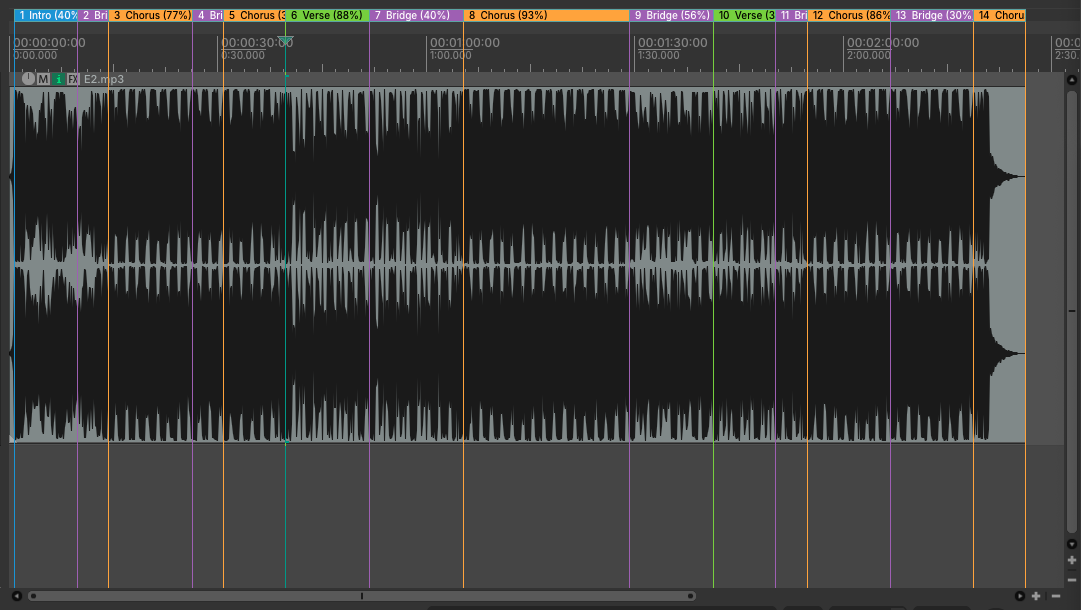Viewport: 1081px width, 610px height.
Task: Click the ruler at 00:00:00:00 start
Action: tap(50, 43)
